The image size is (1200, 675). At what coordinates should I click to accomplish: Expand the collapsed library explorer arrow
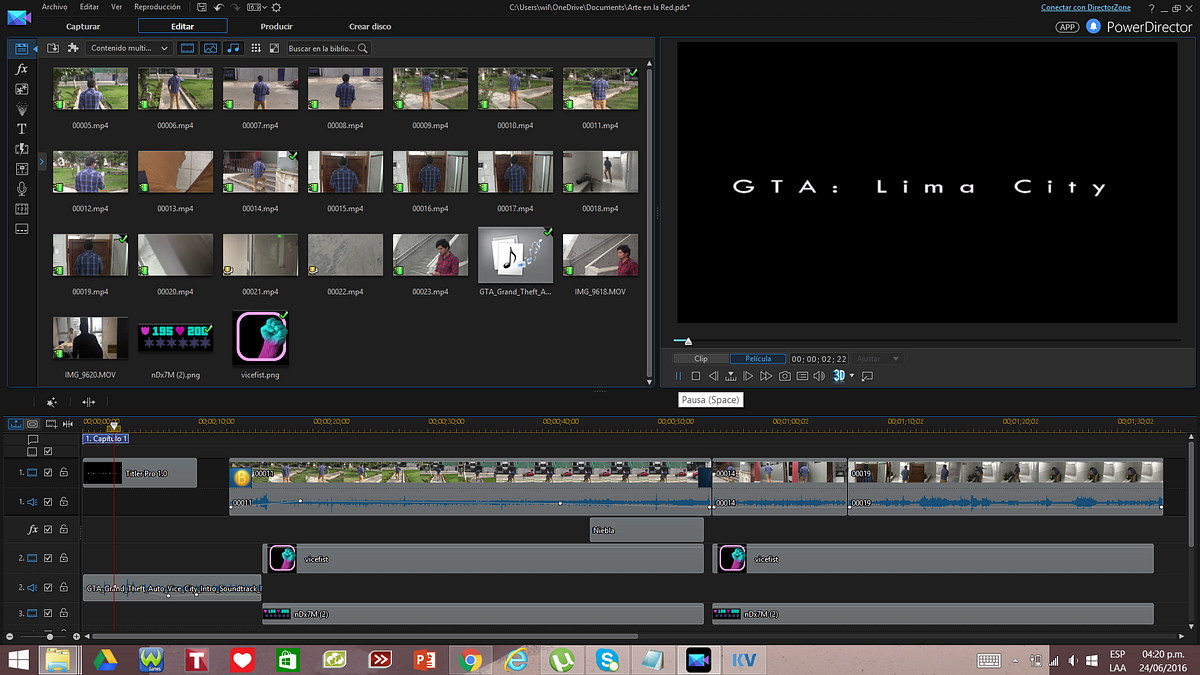42,161
